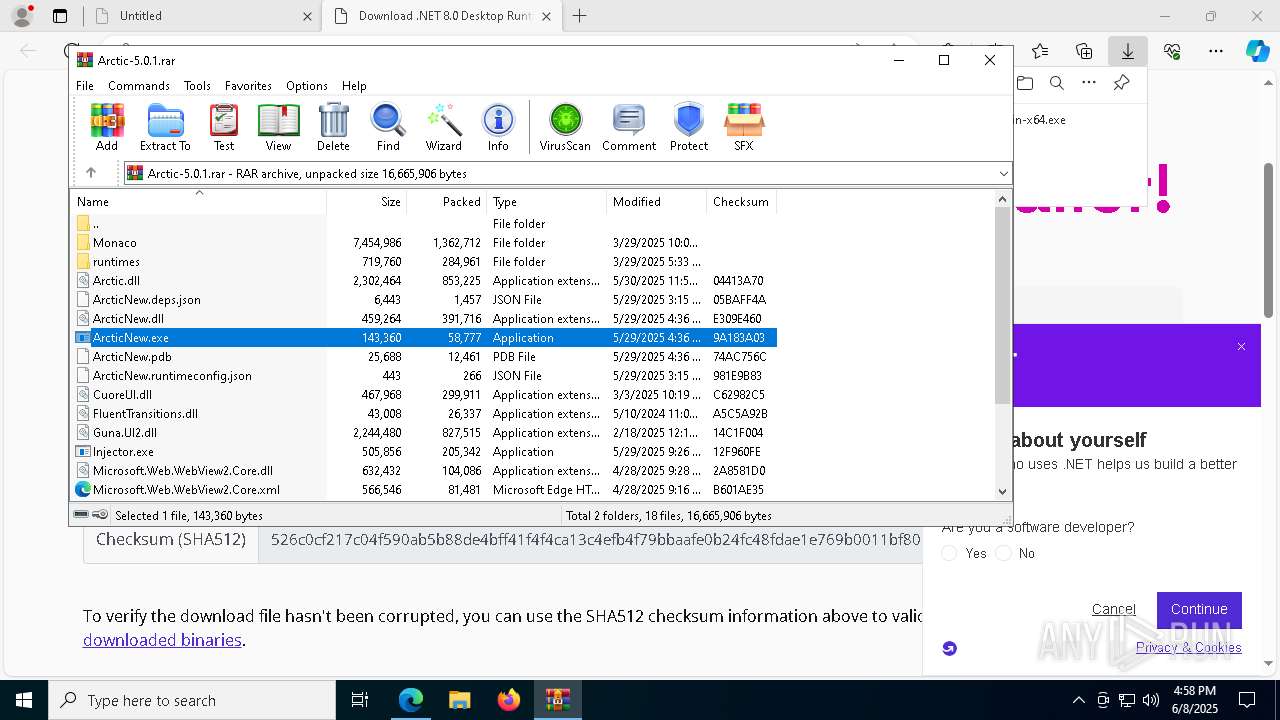Run VirusScan from the toolbar
Viewport: 1280px width, 720px height.
pos(565,127)
